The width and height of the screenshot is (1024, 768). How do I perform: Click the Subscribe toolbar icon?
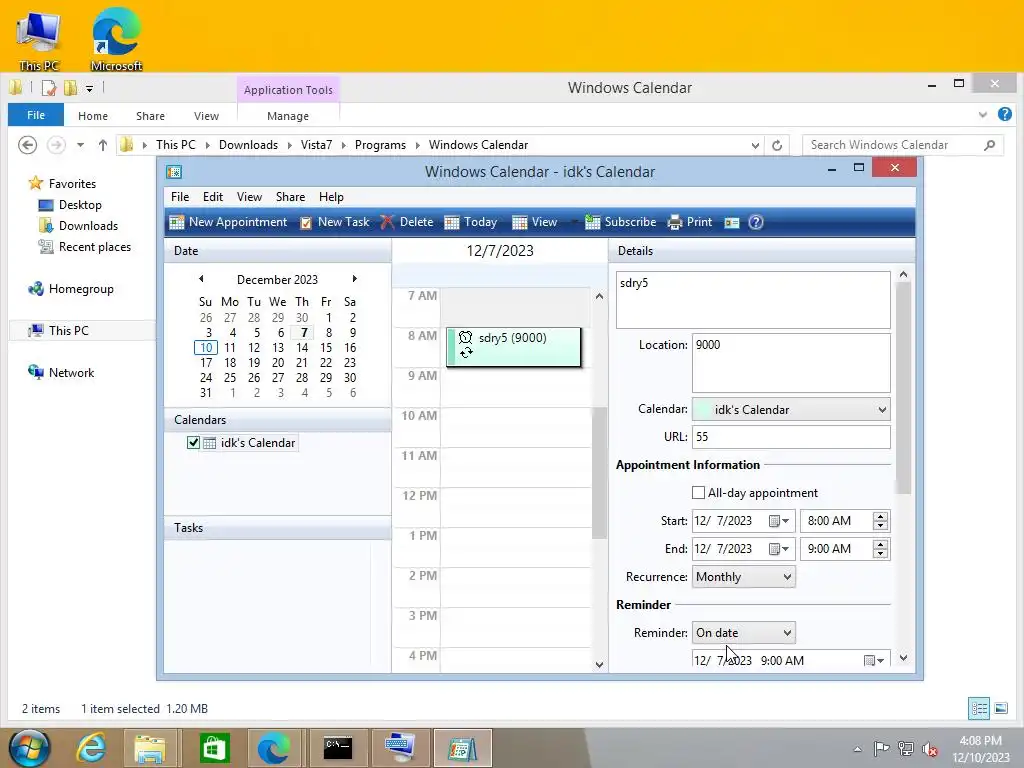pos(592,222)
